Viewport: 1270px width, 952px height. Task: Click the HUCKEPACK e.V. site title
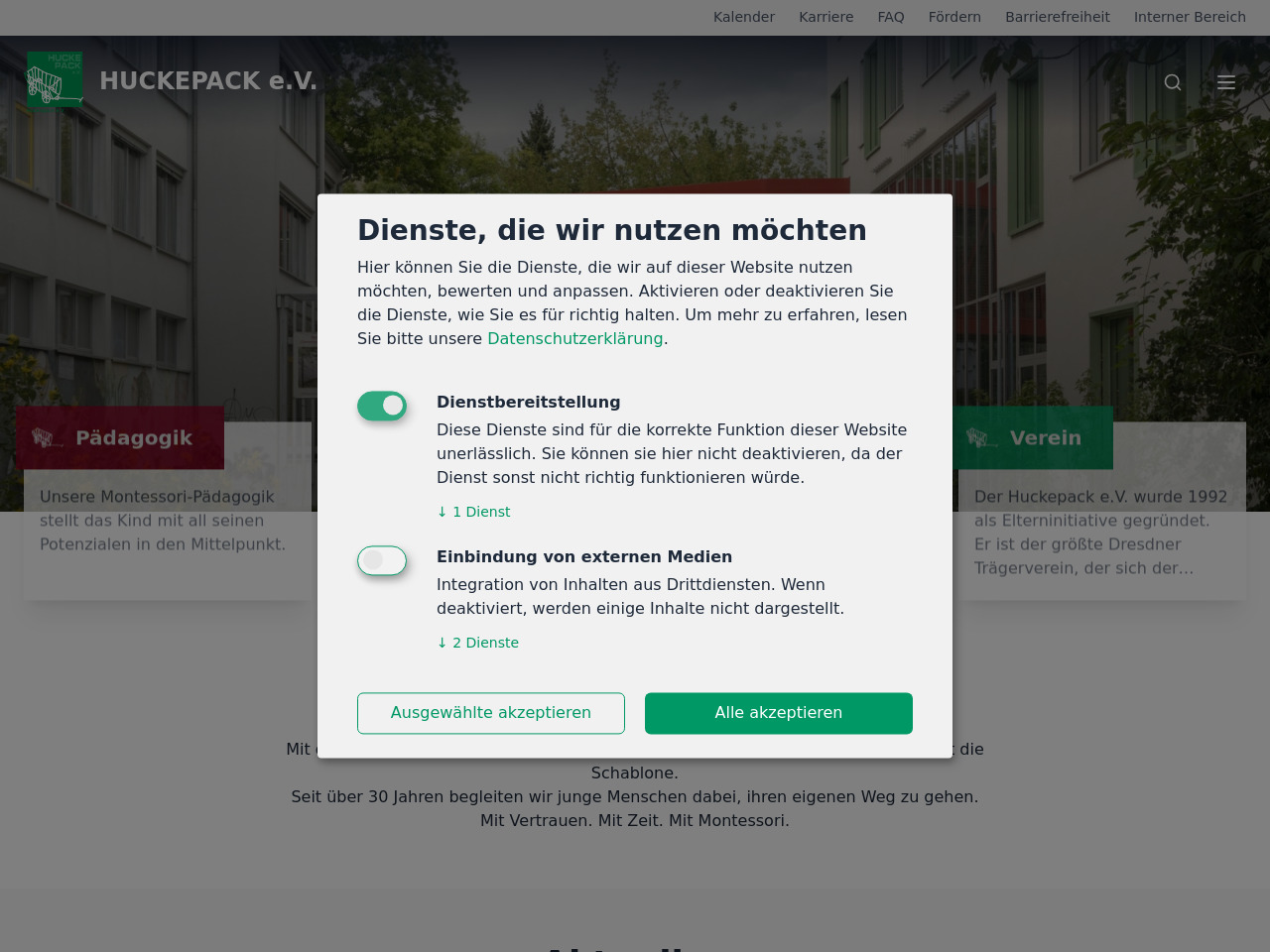(208, 81)
